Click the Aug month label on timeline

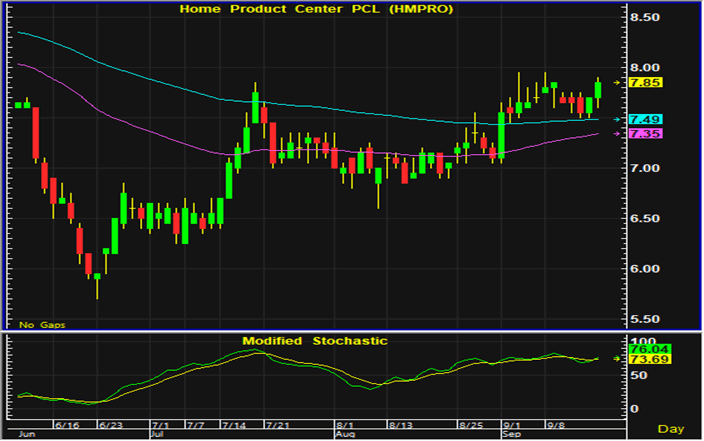[x=342, y=436]
